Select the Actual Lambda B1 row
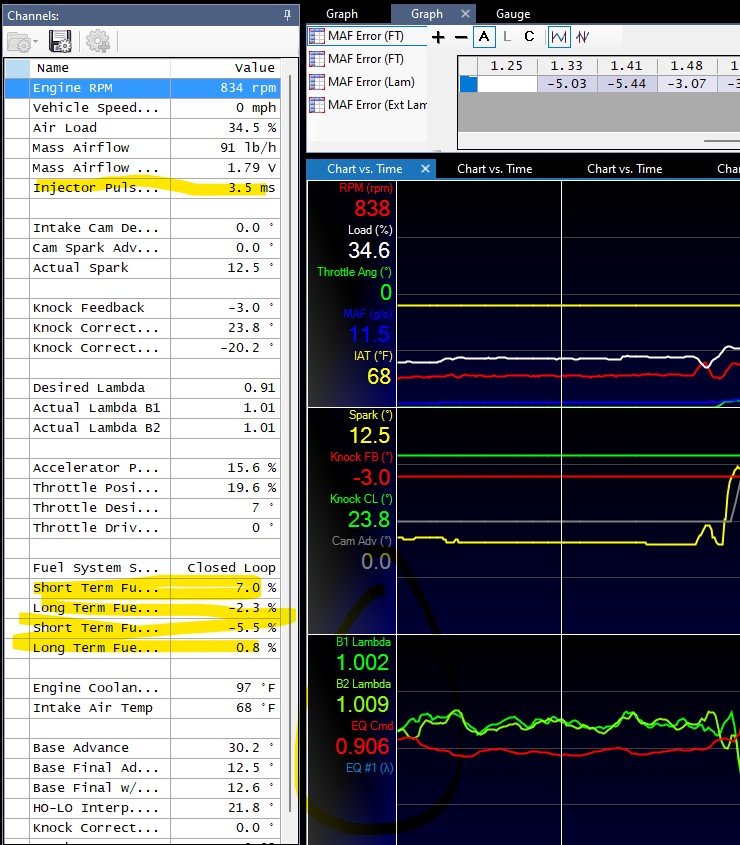 click(143, 408)
